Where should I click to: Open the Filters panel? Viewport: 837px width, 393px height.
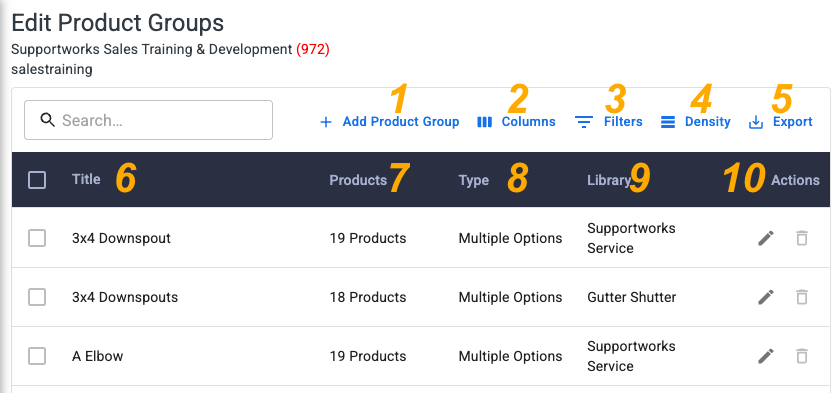click(x=609, y=122)
